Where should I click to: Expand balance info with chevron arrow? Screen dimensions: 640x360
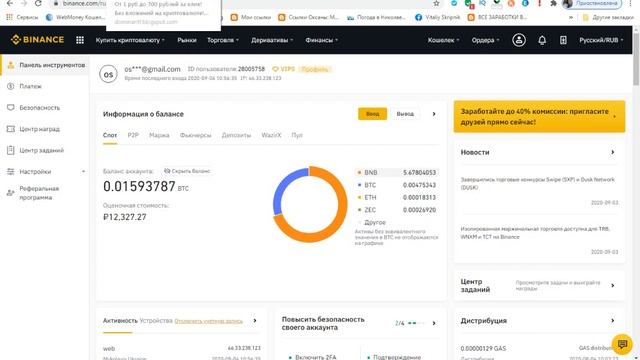(x=434, y=114)
